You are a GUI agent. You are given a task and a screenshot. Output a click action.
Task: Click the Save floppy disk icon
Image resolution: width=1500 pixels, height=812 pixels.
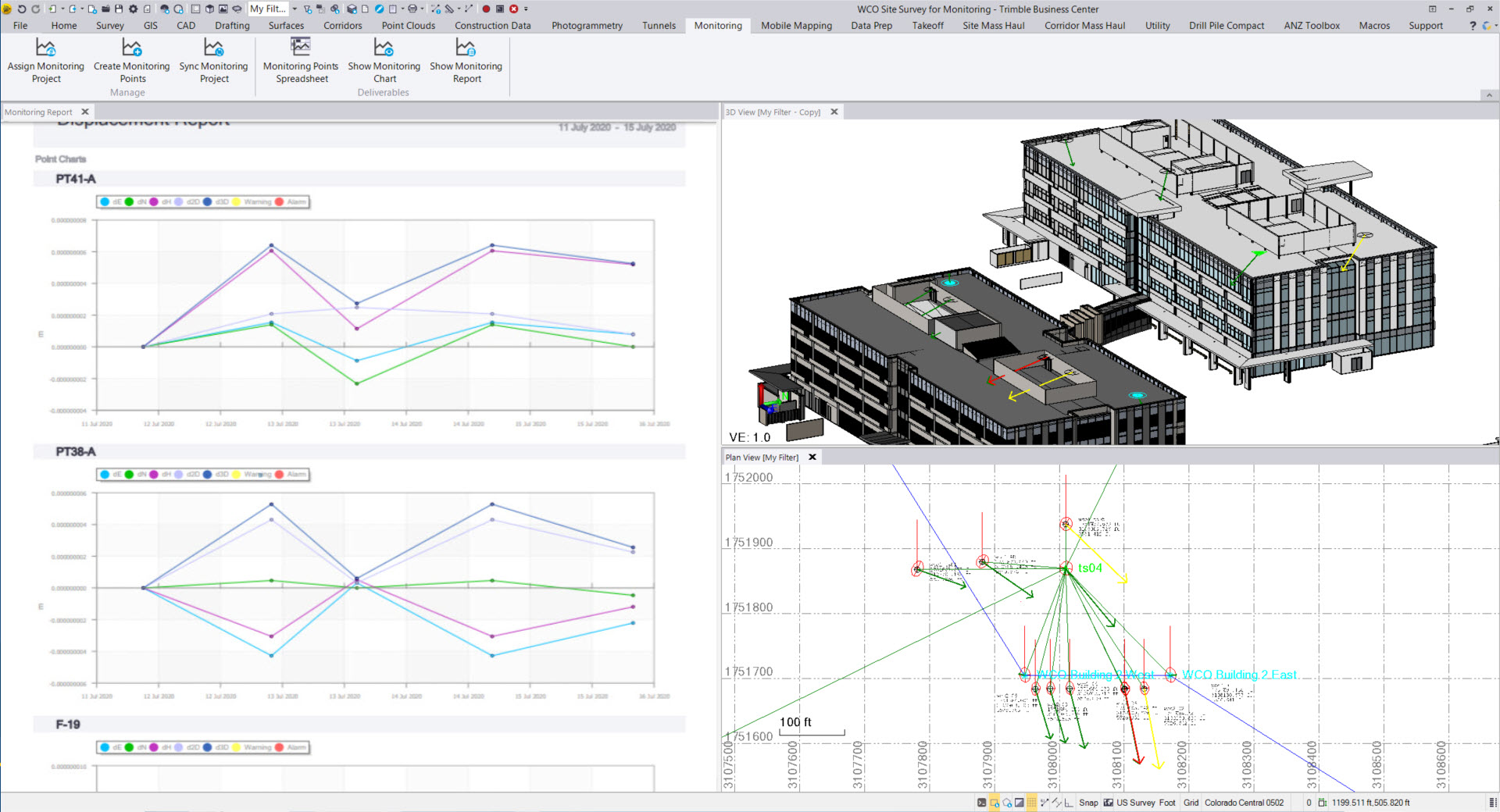[x=119, y=9]
